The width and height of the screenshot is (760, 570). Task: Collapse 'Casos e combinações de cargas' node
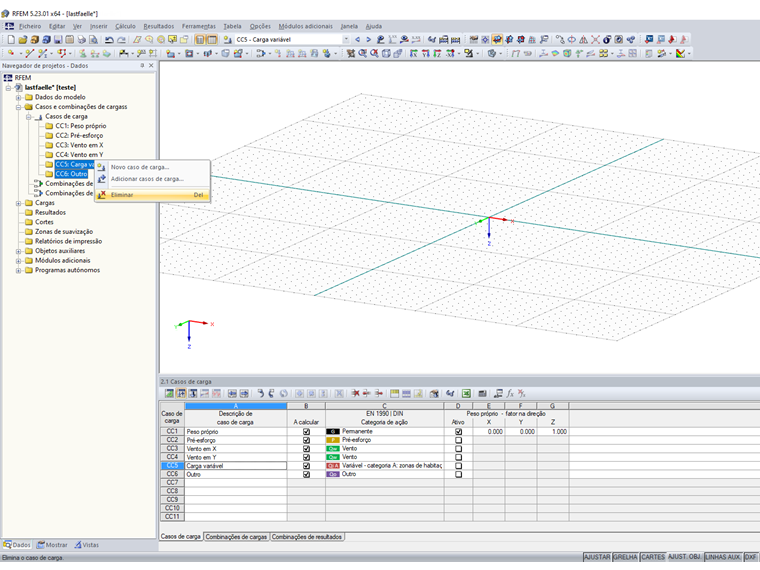[x=18, y=107]
